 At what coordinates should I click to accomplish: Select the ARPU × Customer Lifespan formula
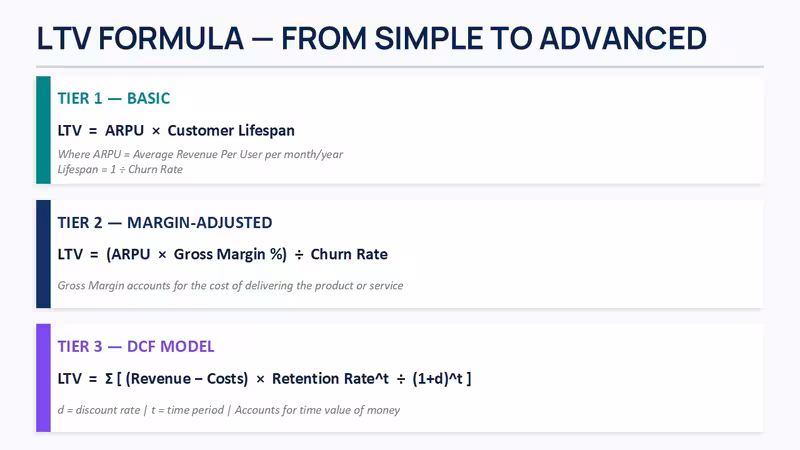point(176,131)
